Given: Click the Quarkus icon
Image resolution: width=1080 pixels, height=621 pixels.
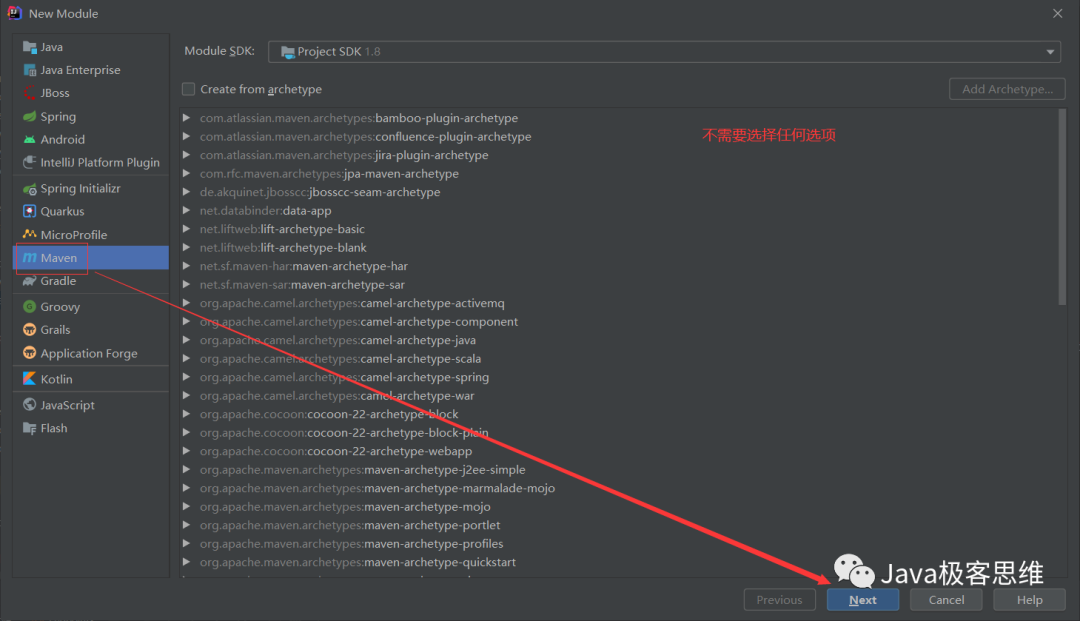Looking at the screenshot, I should 30,211.
